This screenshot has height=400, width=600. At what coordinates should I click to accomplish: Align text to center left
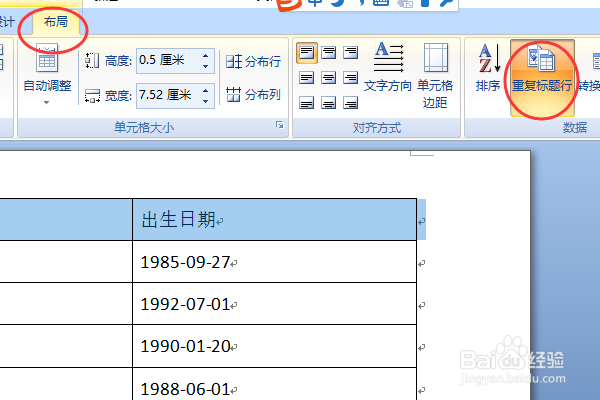(307, 78)
